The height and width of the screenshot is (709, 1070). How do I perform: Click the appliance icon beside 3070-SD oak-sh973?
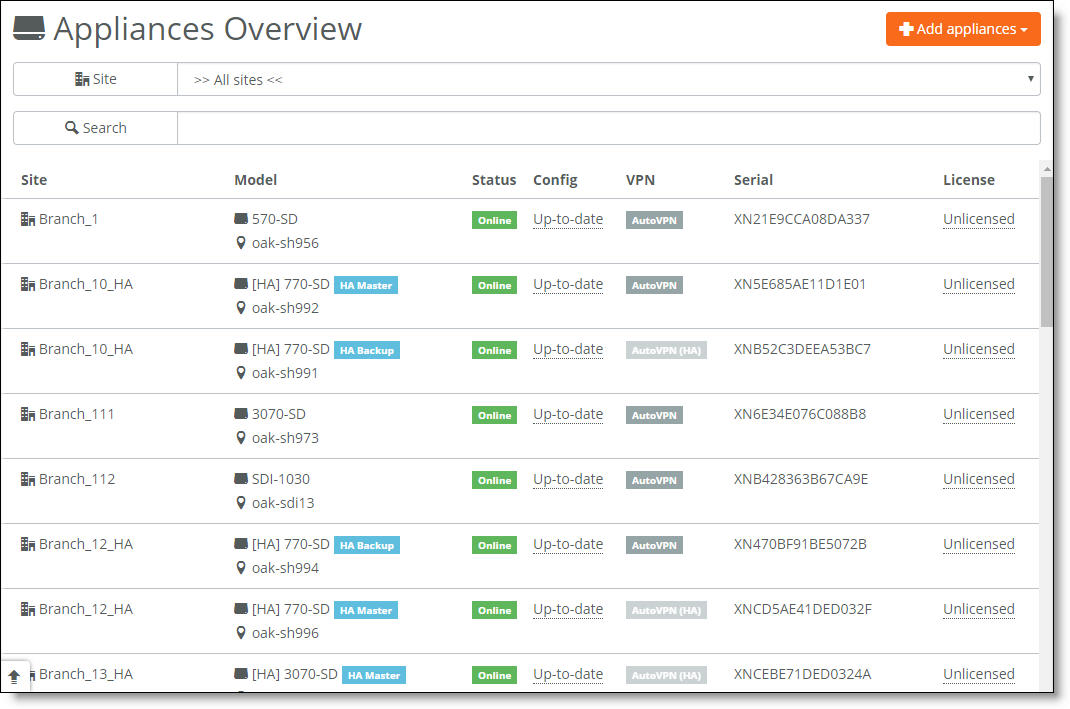pos(241,414)
